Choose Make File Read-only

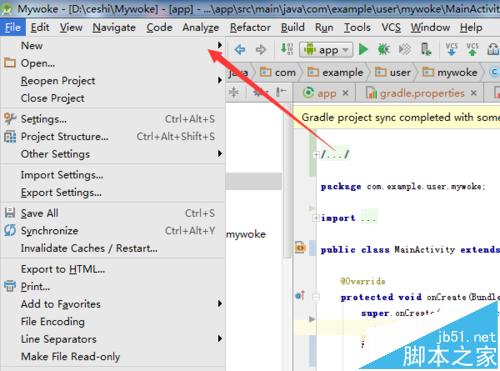tap(113, 356)
